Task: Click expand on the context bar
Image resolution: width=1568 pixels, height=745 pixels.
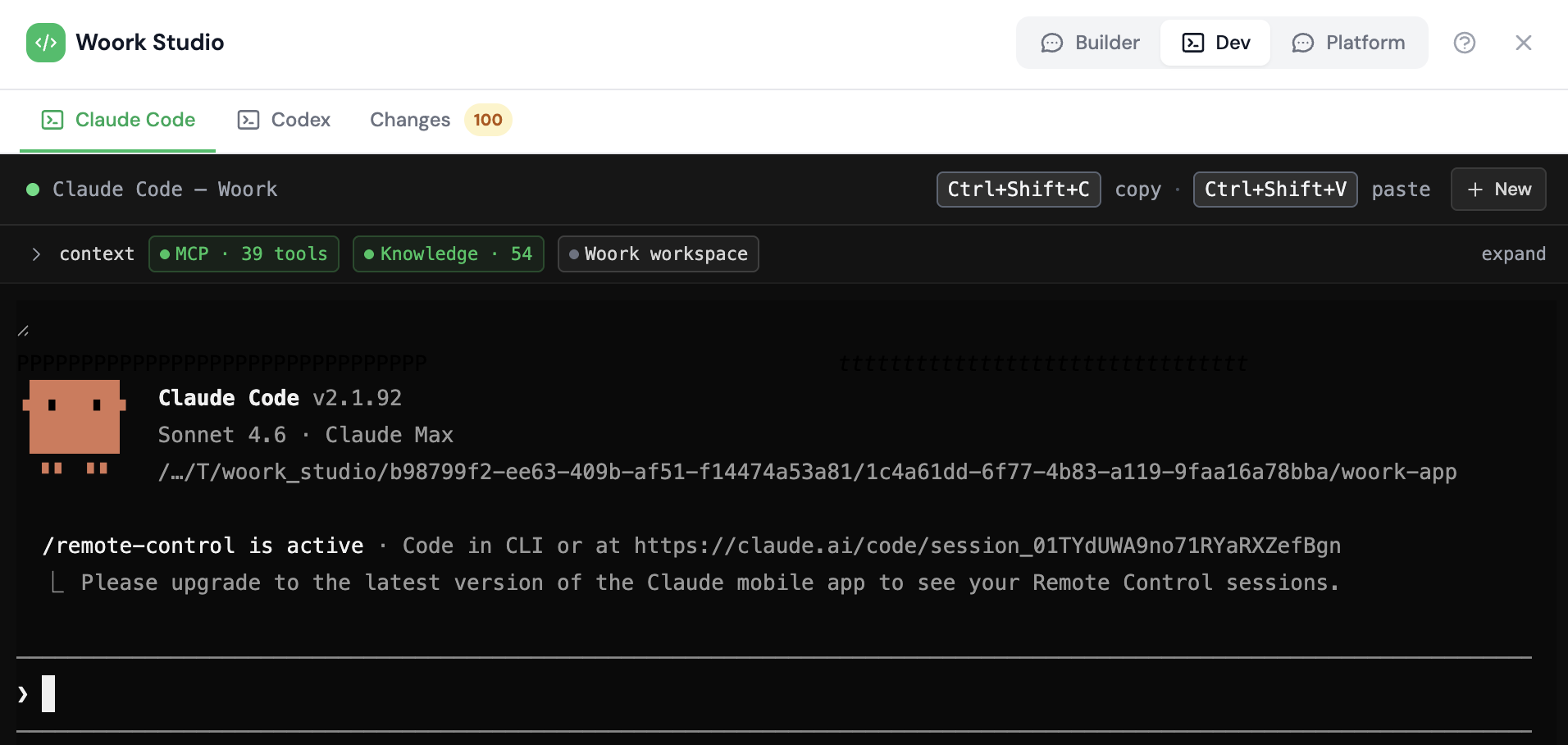Action: 1513,254
